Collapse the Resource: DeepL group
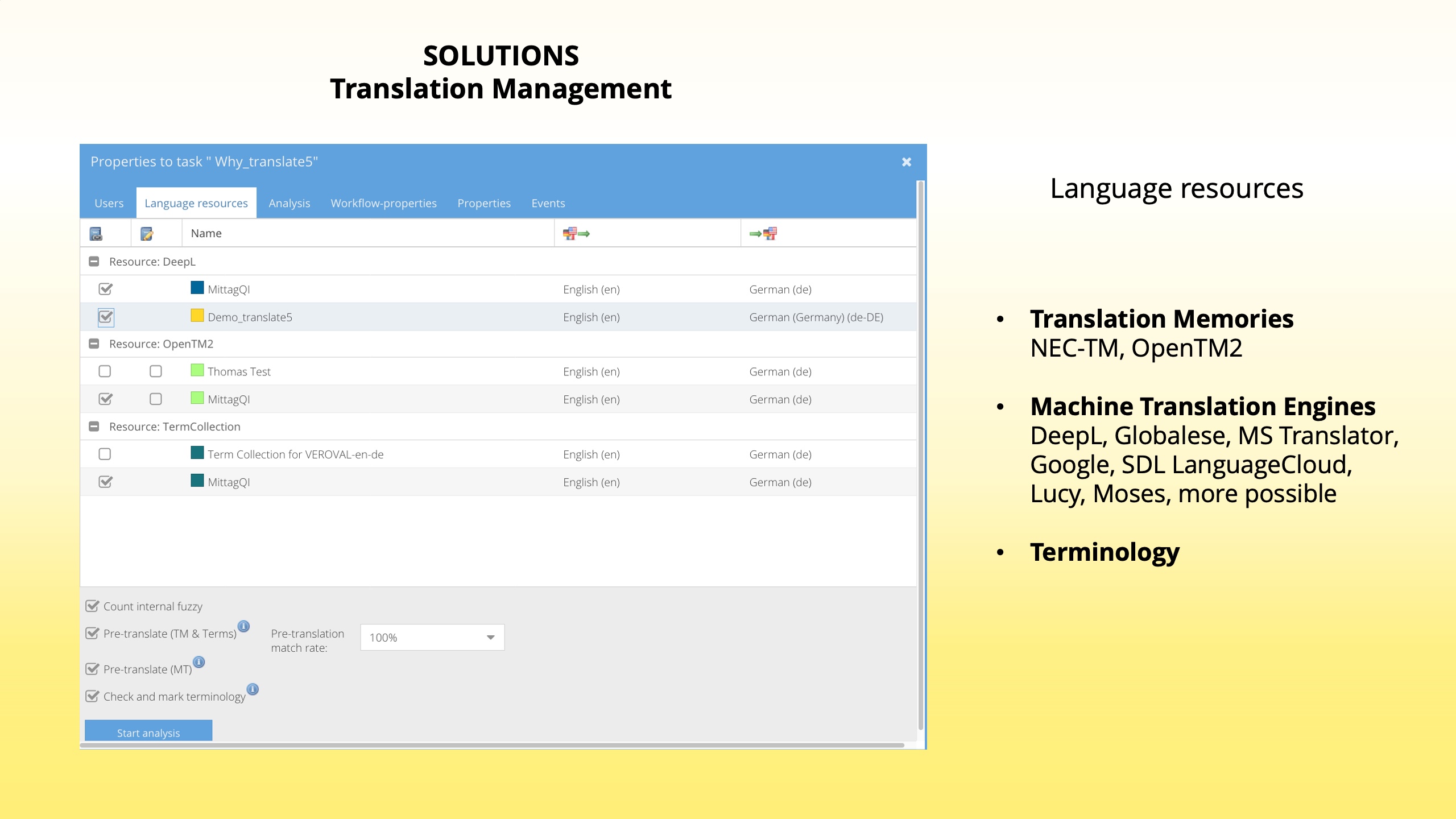Image resolution: width=1456 pixels, height=819 pixels. click(x=94, y=261)
